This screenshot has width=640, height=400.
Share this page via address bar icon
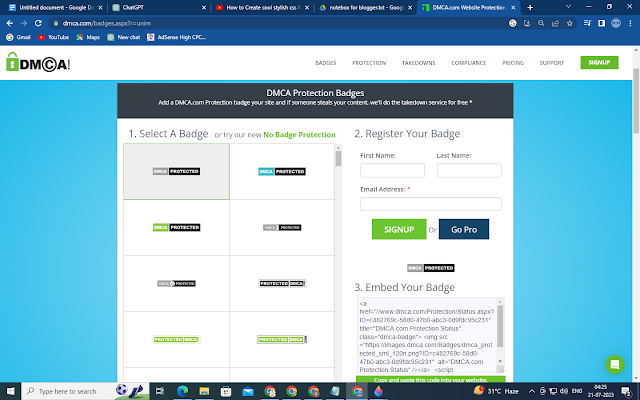[x=555, y=23]
